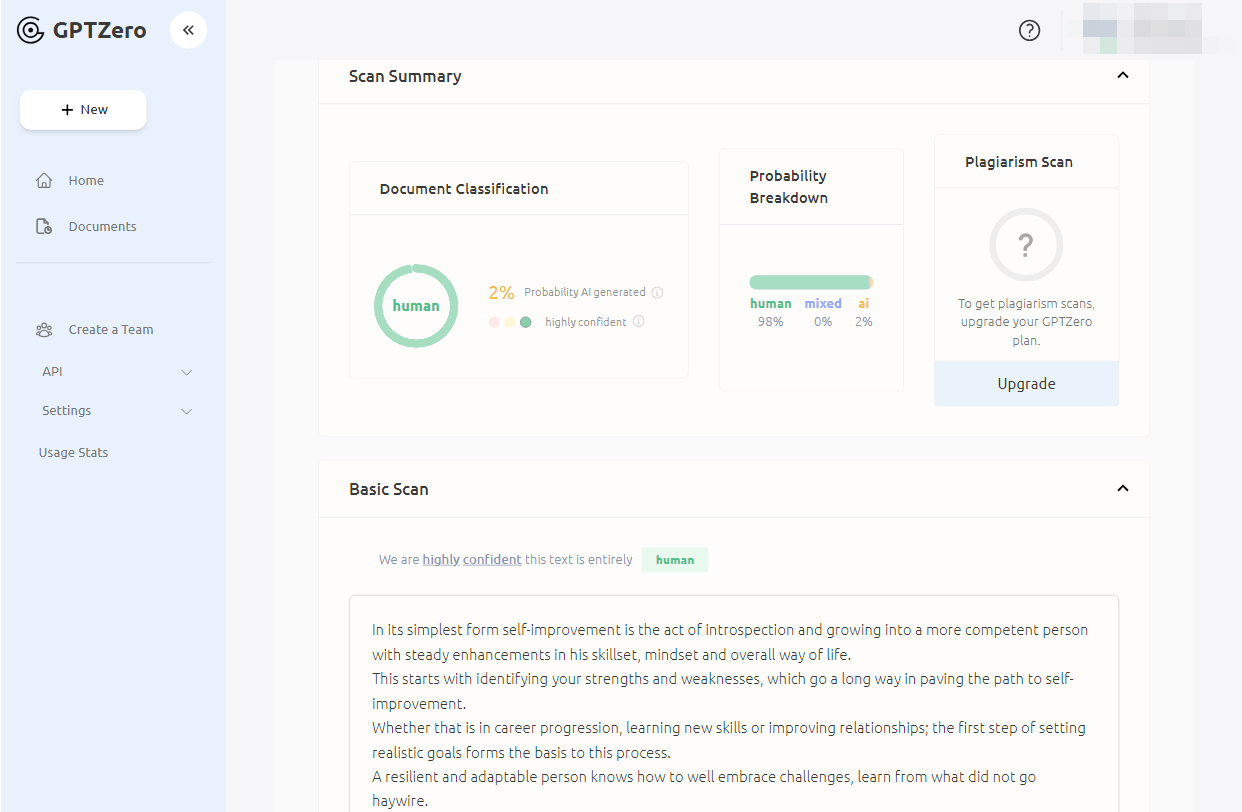Click the Upgrade button for plagiarism scans
Image resolution: width=1242 pixels, height=812 pixels.
click(1026, 384)
